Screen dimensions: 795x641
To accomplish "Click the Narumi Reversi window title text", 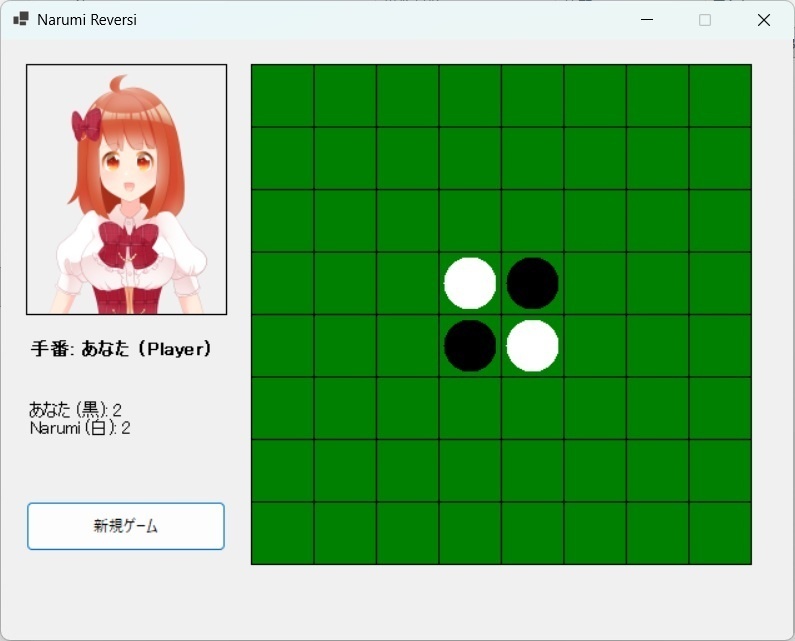I will [87, 20].
